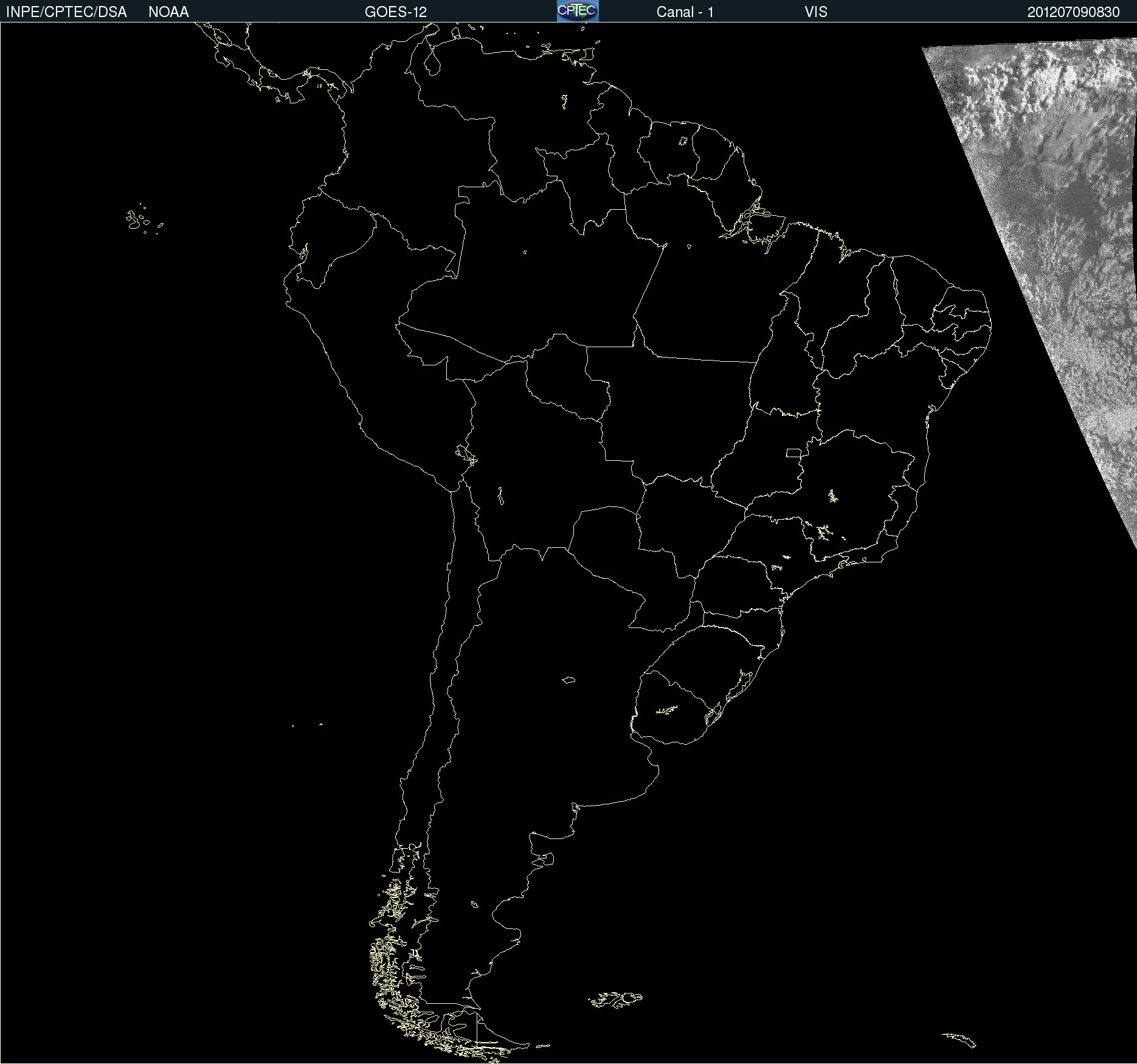
Task: Click the CPTEC logo in the header
Action: pos(578,11)
